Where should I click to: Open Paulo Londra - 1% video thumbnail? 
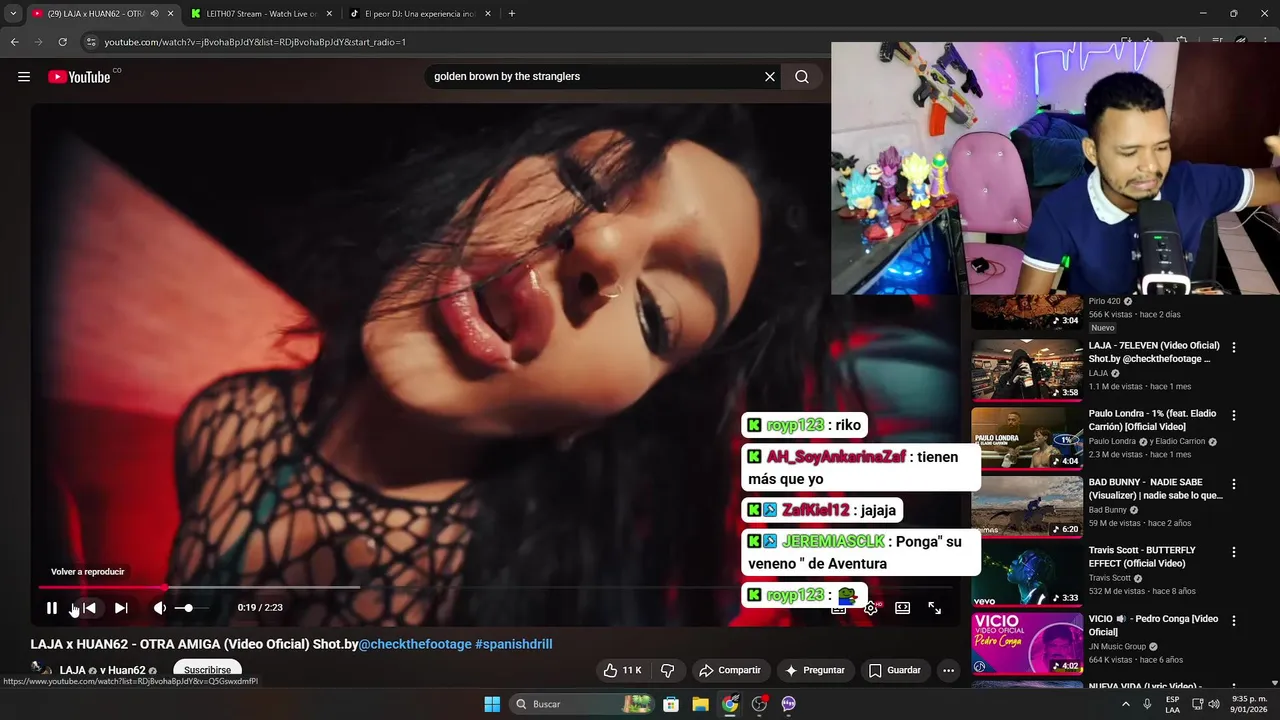(x=1027, y=438)
